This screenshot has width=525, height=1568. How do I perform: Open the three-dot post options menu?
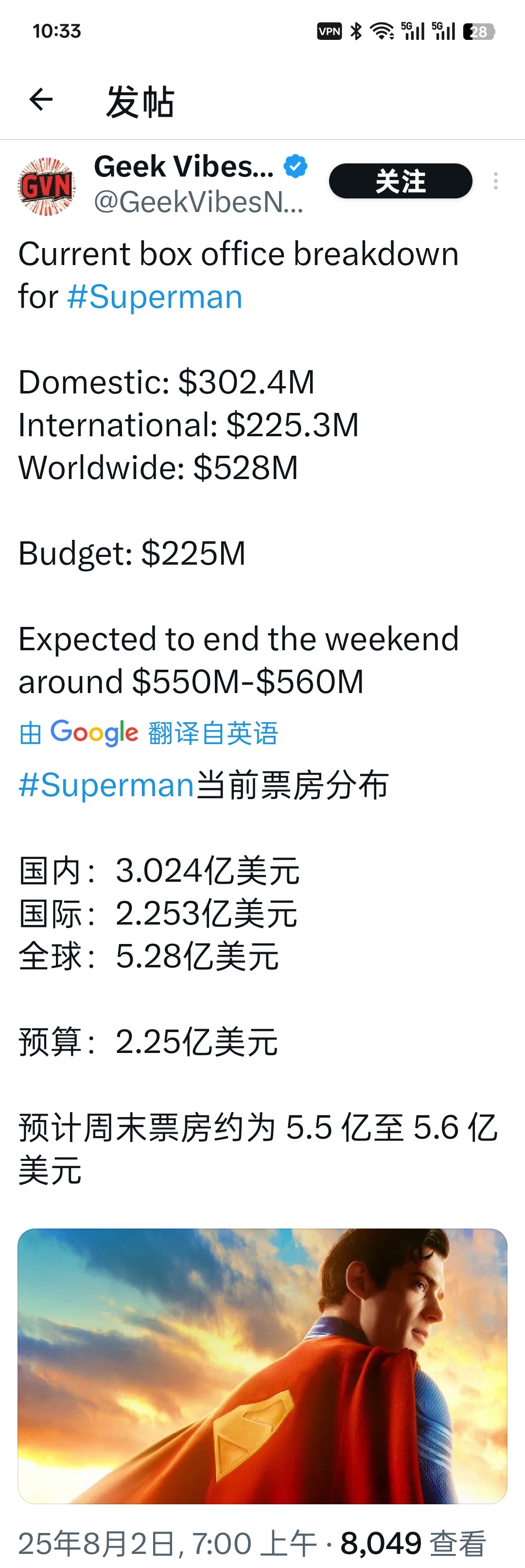tap(496, 181)
